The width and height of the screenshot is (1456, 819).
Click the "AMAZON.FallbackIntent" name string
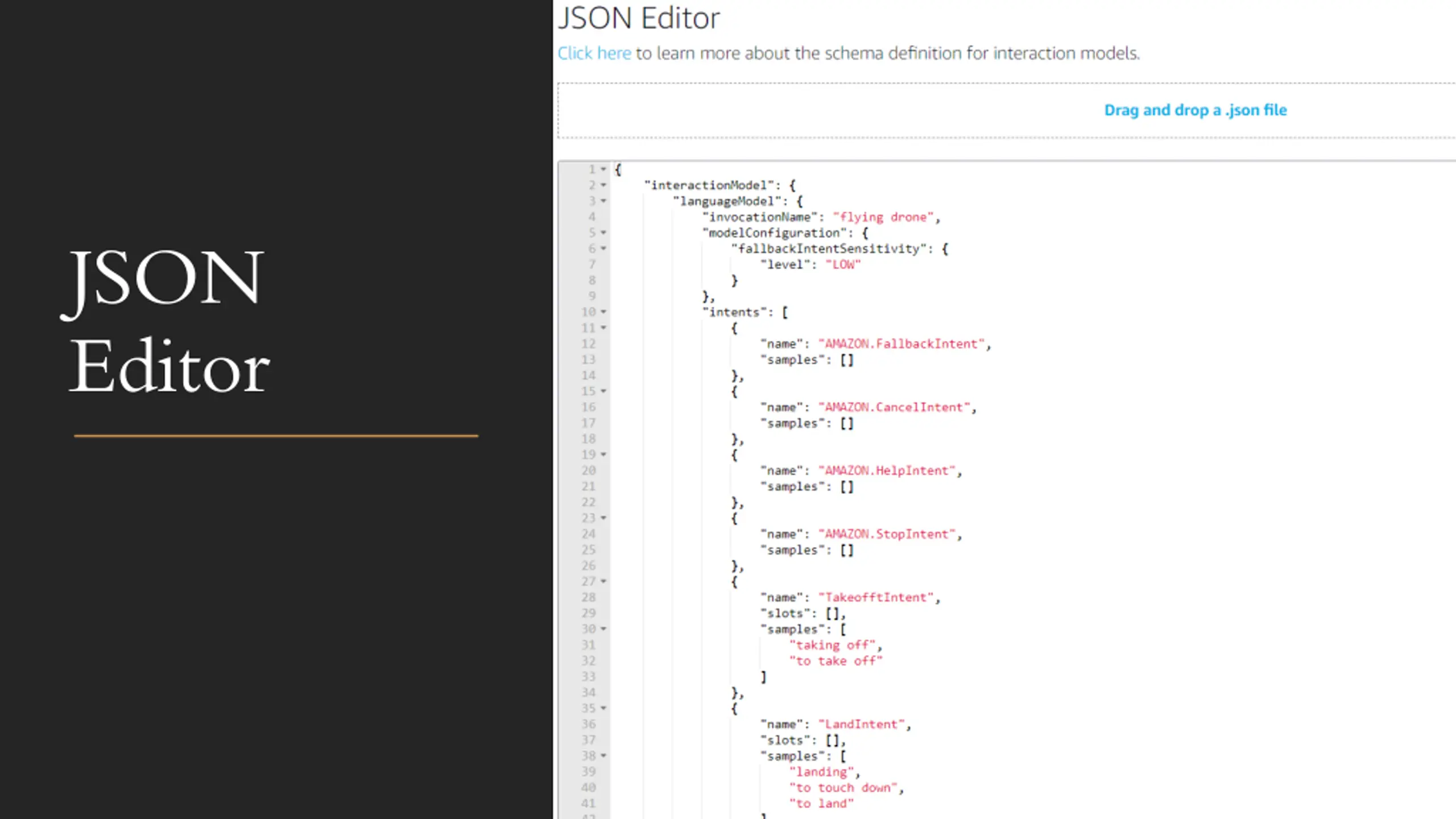901,344
